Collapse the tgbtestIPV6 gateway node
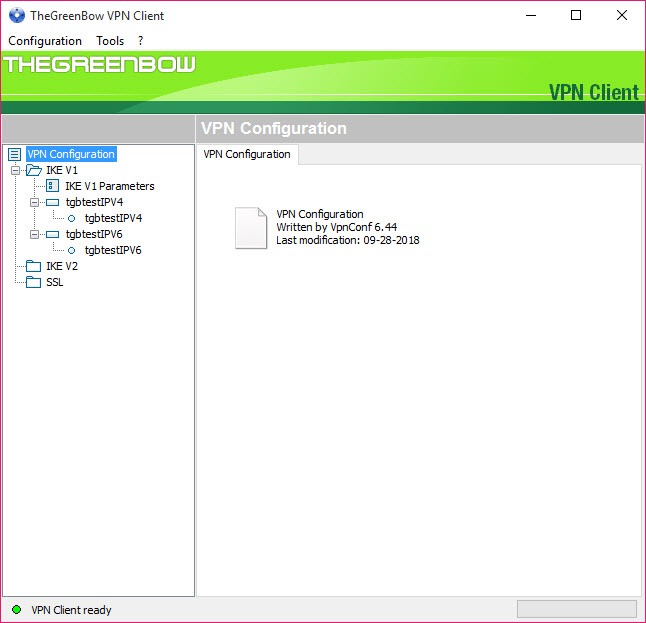 34,234
